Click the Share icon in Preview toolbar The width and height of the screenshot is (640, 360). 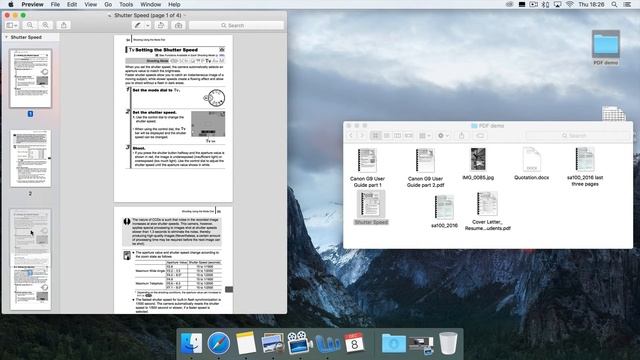[x=64, y=25]
